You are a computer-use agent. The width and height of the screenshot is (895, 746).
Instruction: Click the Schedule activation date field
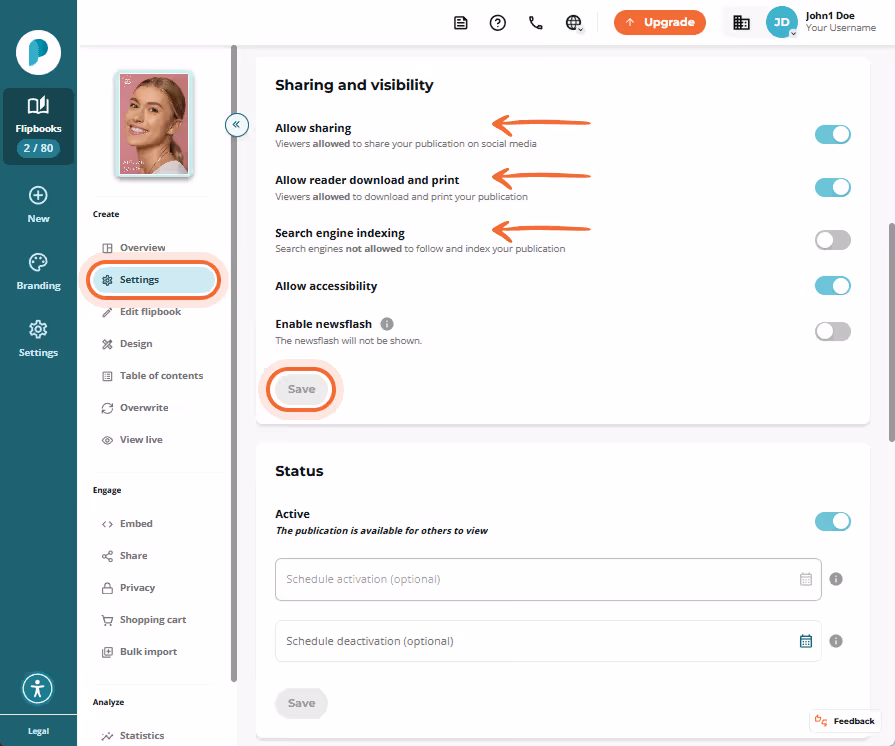coord(548,579)
